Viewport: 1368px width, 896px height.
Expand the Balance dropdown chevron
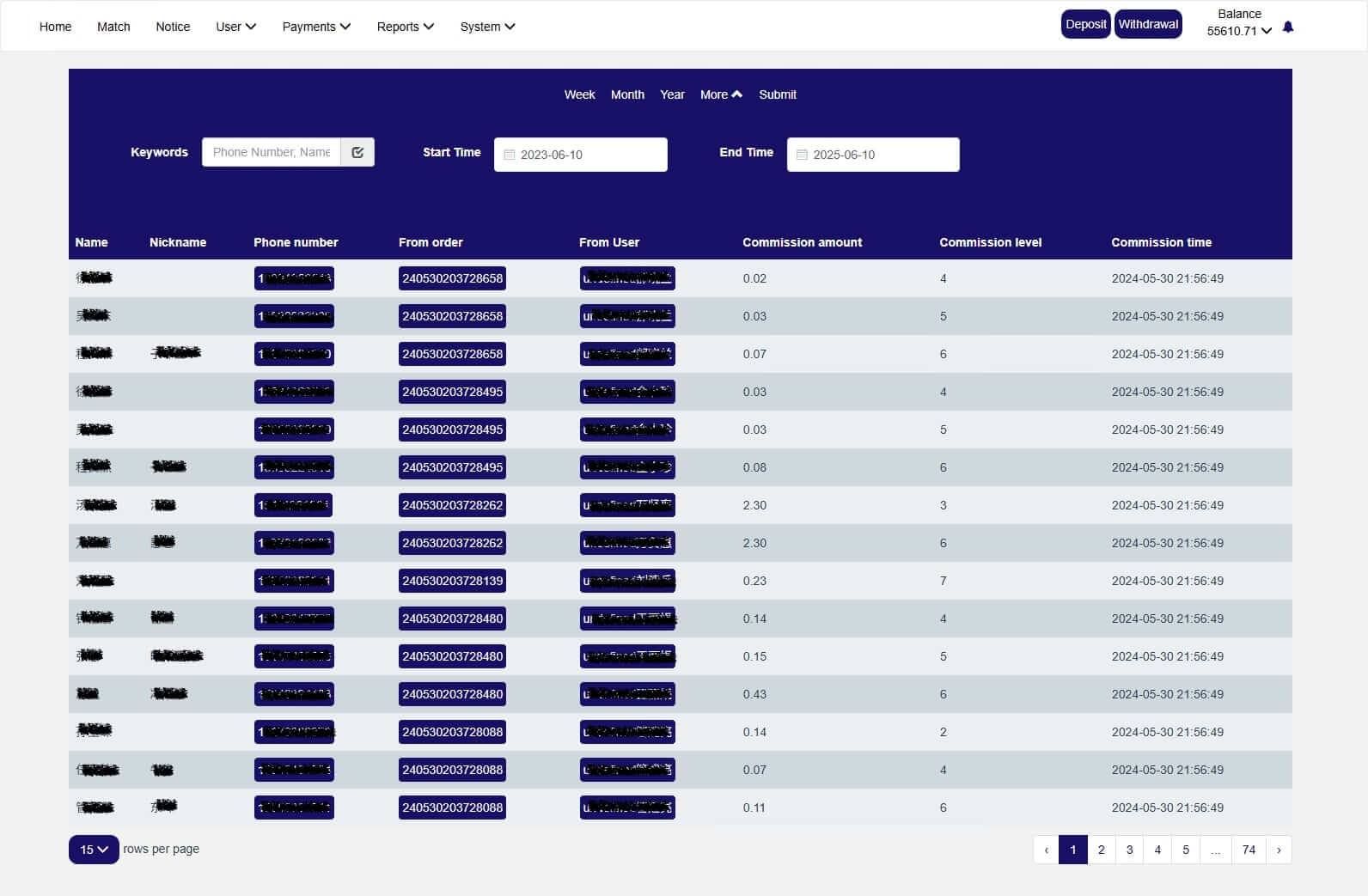coord(1267,32)
